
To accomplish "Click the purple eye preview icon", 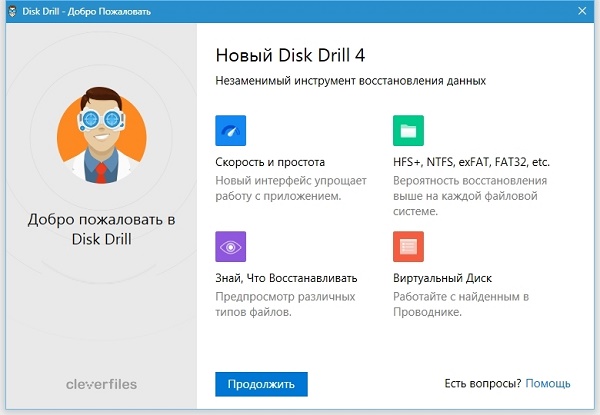I will click(x=230, y=247).
